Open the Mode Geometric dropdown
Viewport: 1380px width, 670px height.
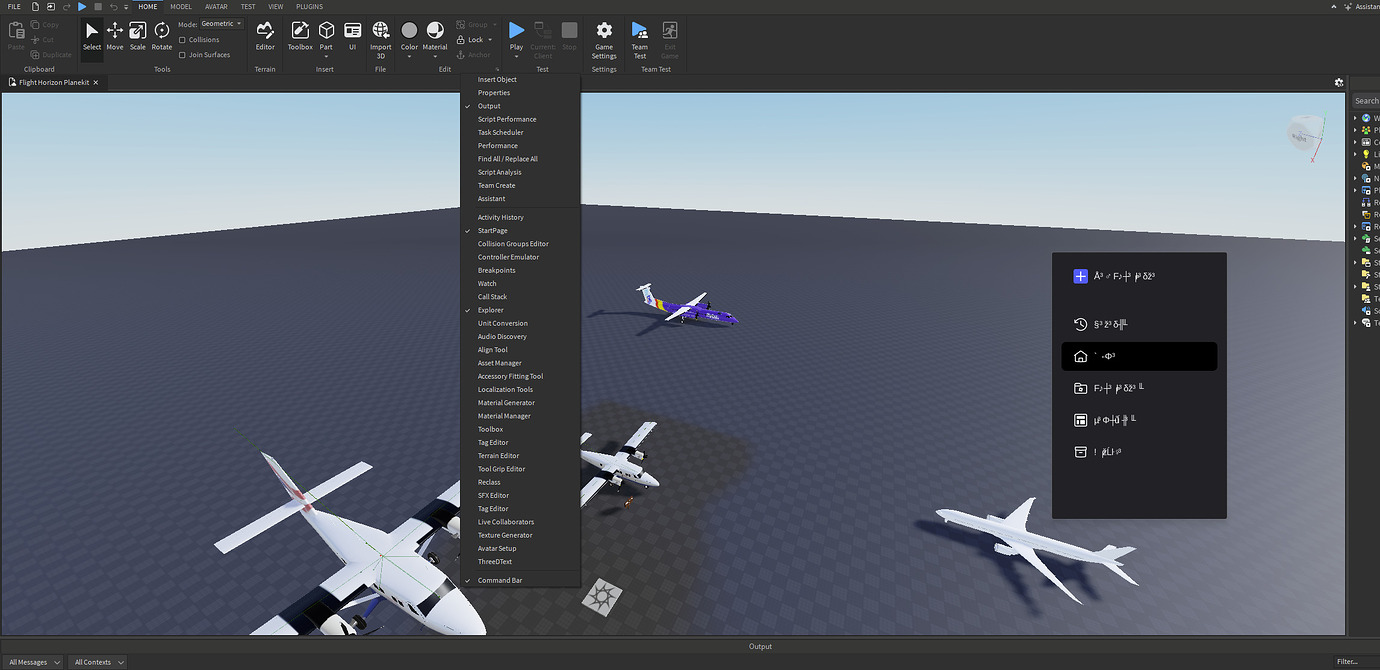220,23
